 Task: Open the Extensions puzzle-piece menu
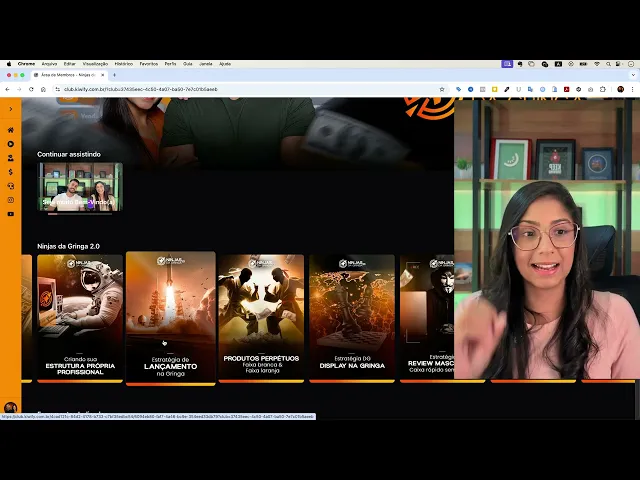pos(602,89)
